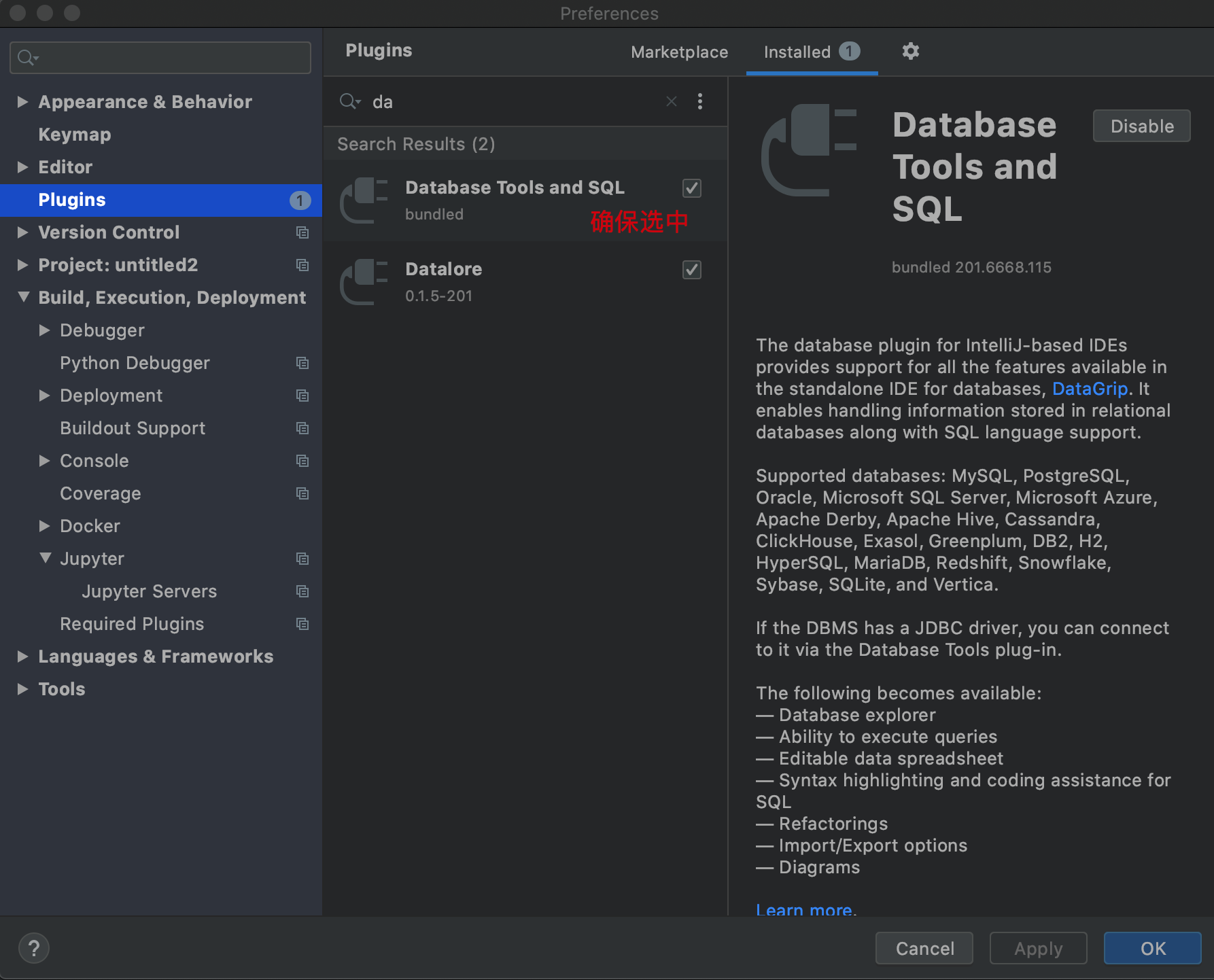Click the Installed tab update badge
Screen dimensions: 1214x980
(x=849, y=51)
